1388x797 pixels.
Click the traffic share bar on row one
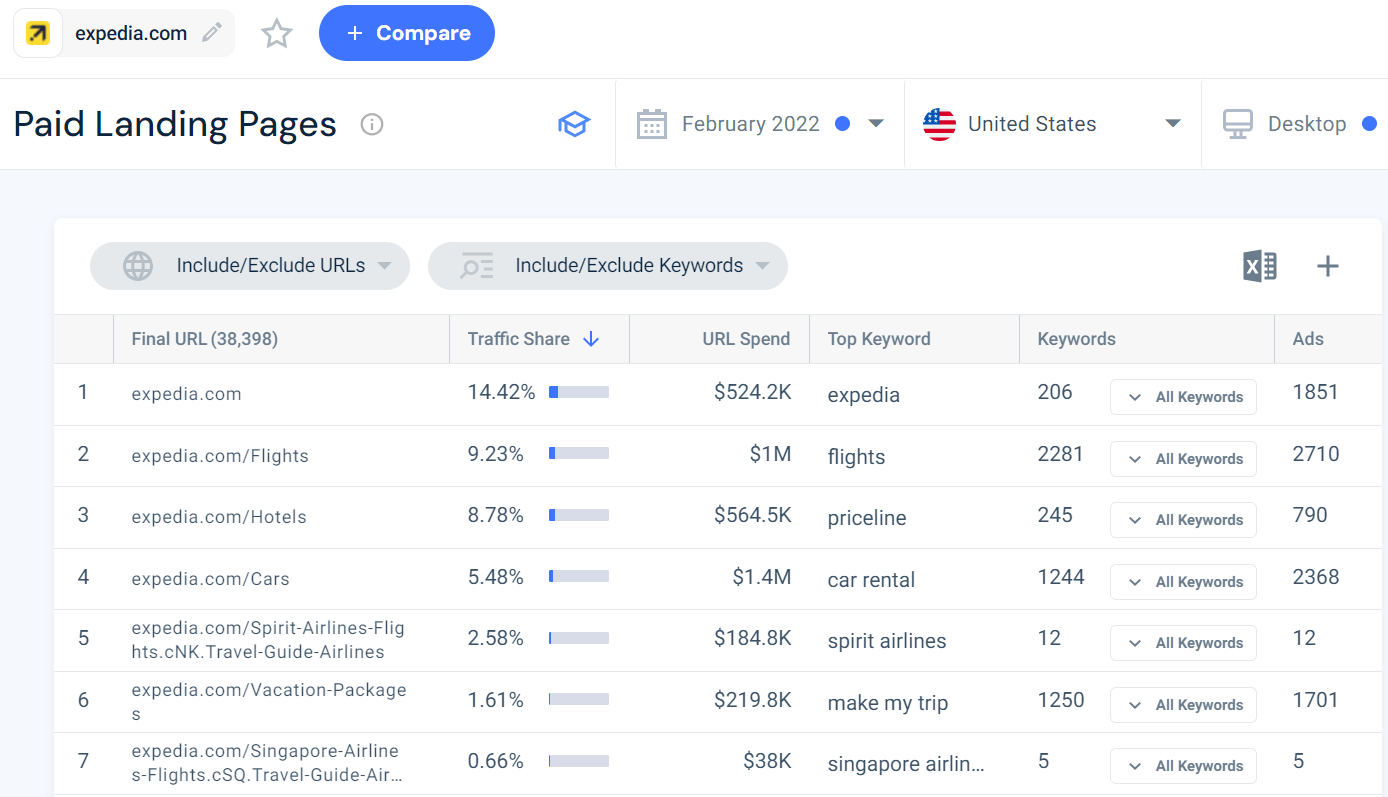tap(578, 392)
